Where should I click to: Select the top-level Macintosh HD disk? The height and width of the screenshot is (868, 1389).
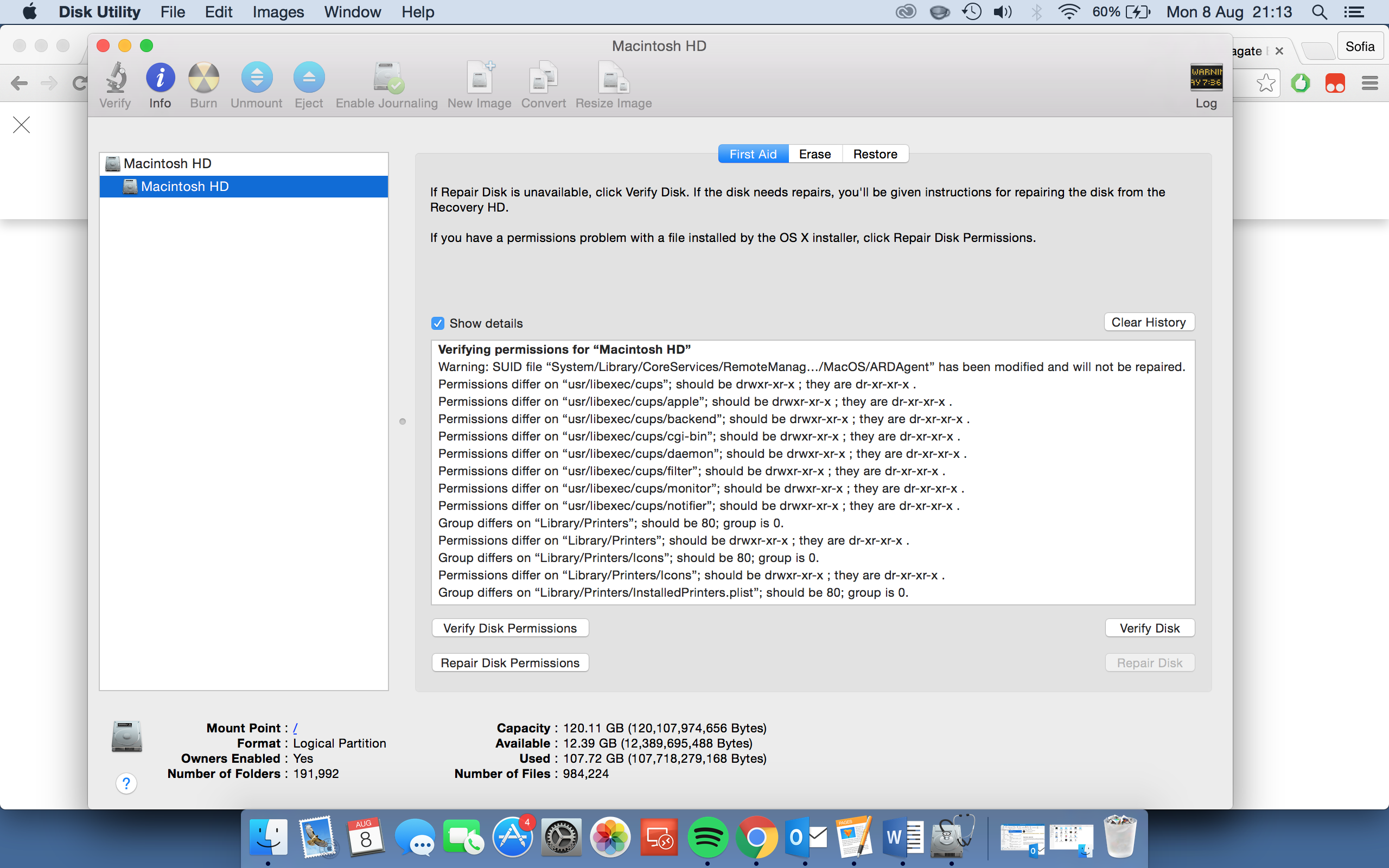point(168,164)
